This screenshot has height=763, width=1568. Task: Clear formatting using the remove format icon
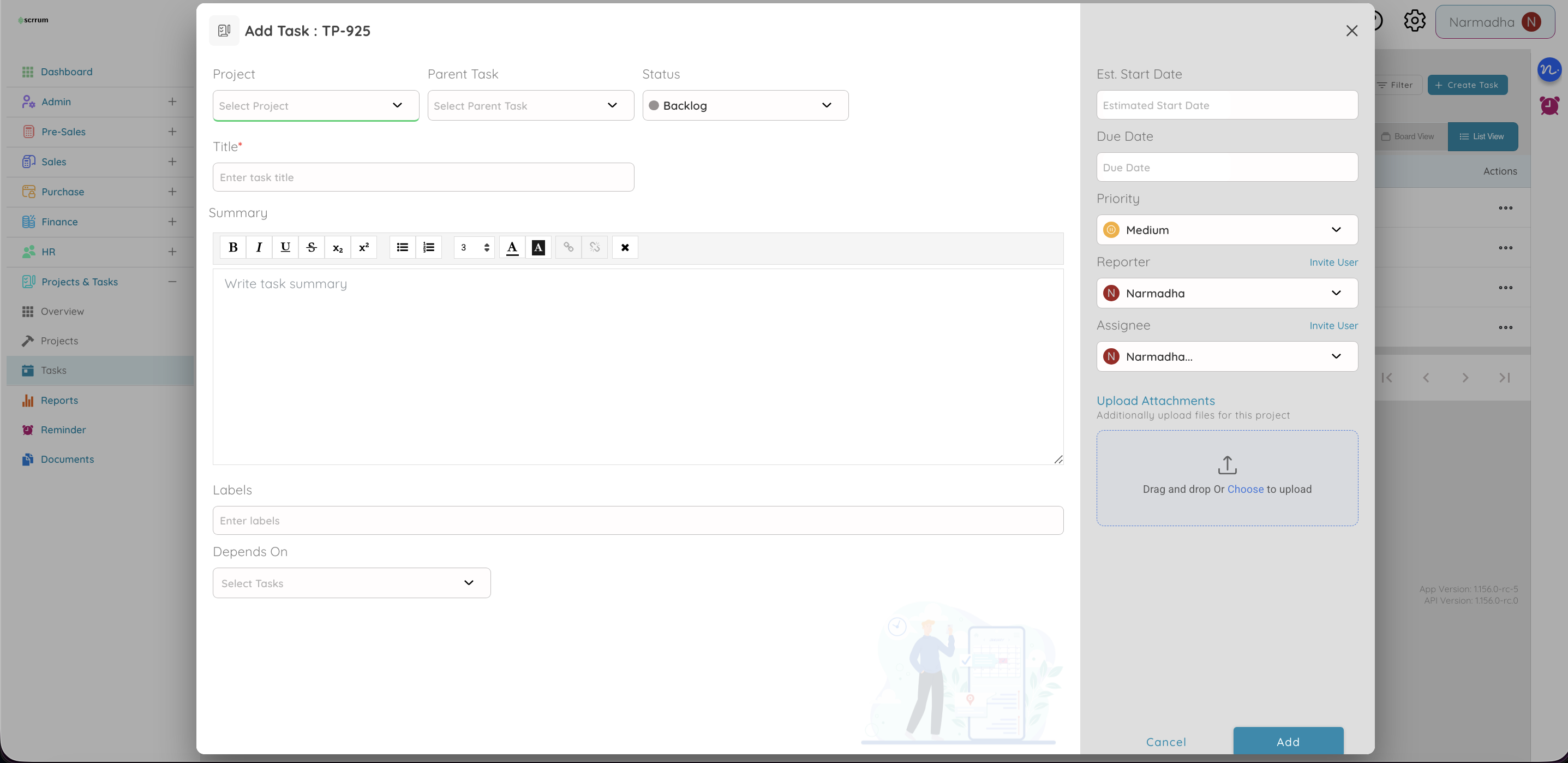click(x=625, y=247)
